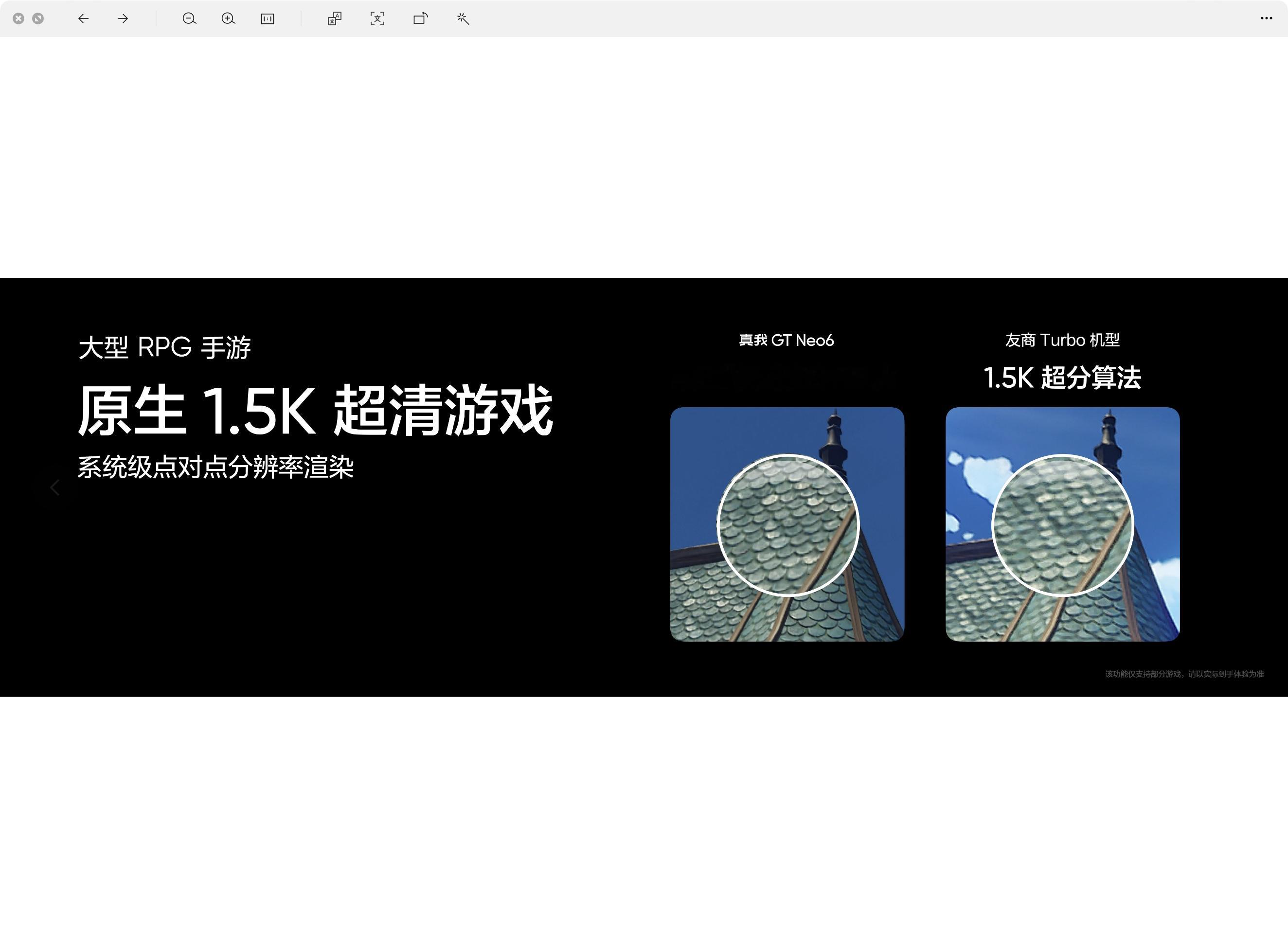The image size is (1288, 938).
Task: Click the text 大型 RPG 手游
Action: [165, 347]
